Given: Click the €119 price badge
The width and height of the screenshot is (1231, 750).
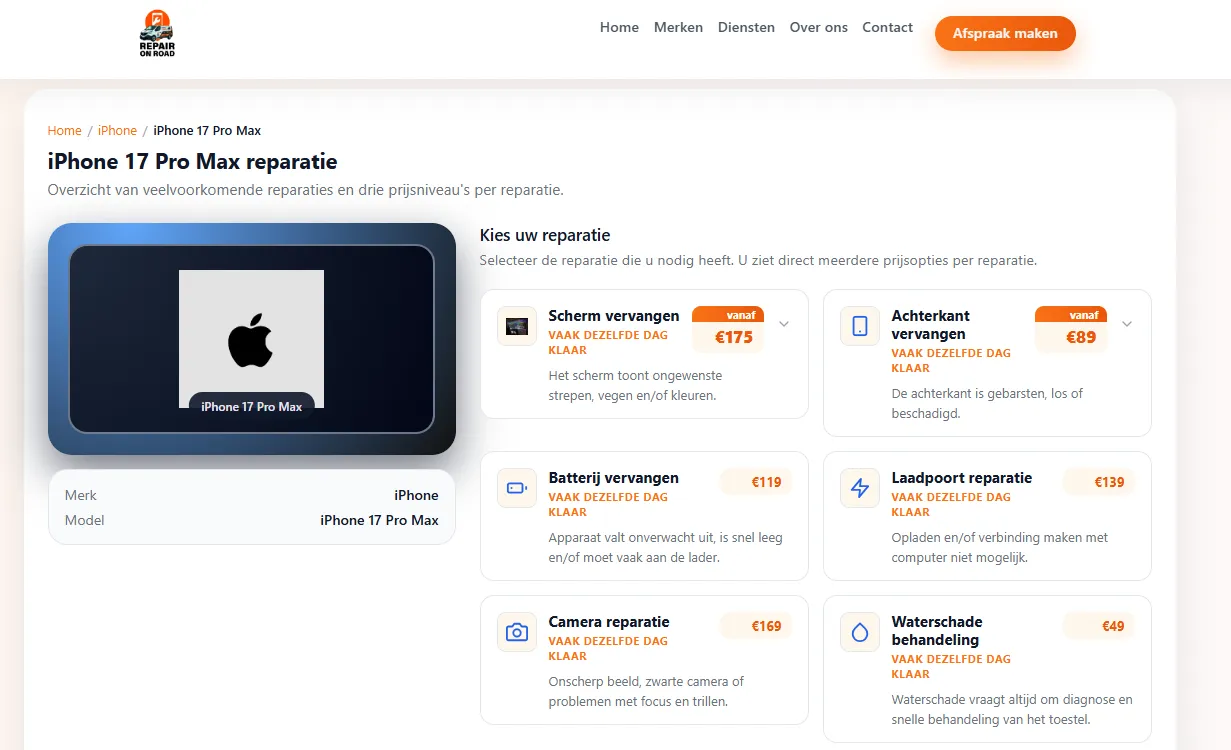Looking at the screenshot, I should coord(756,482).
